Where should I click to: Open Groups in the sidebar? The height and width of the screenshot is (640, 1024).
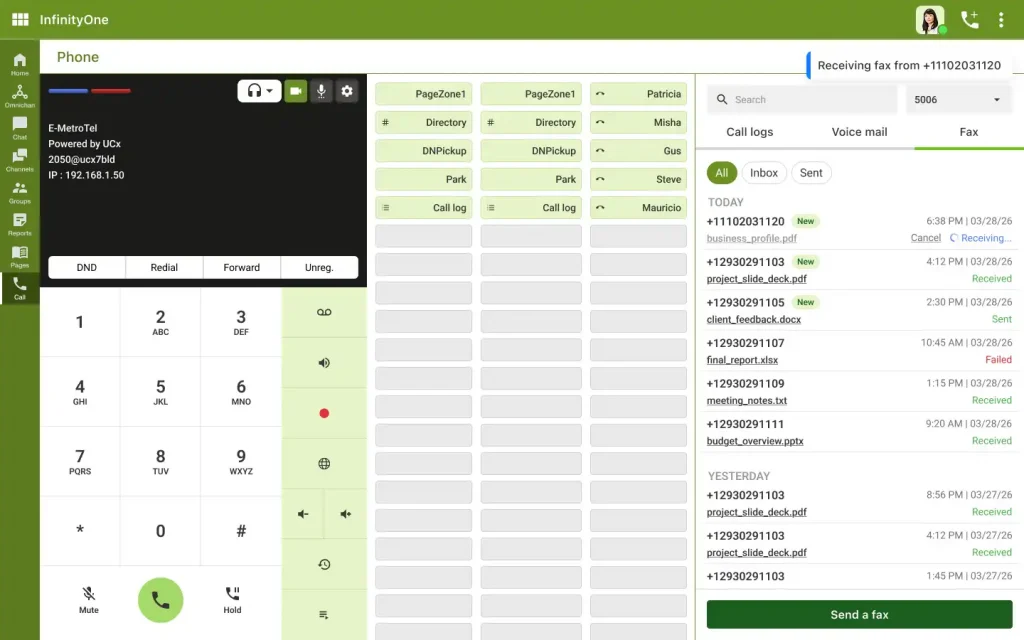coord(20,192)
